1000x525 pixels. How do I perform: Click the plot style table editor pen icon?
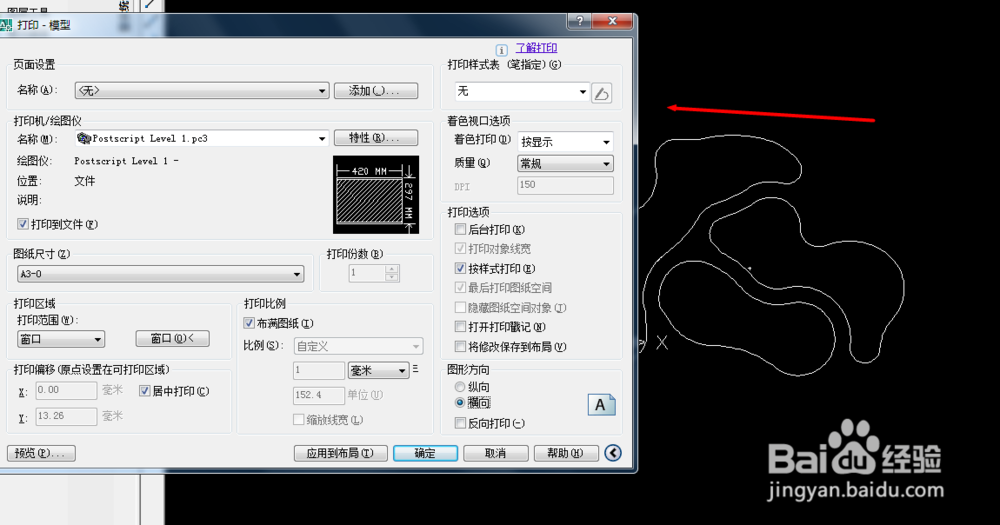(601, 94)
